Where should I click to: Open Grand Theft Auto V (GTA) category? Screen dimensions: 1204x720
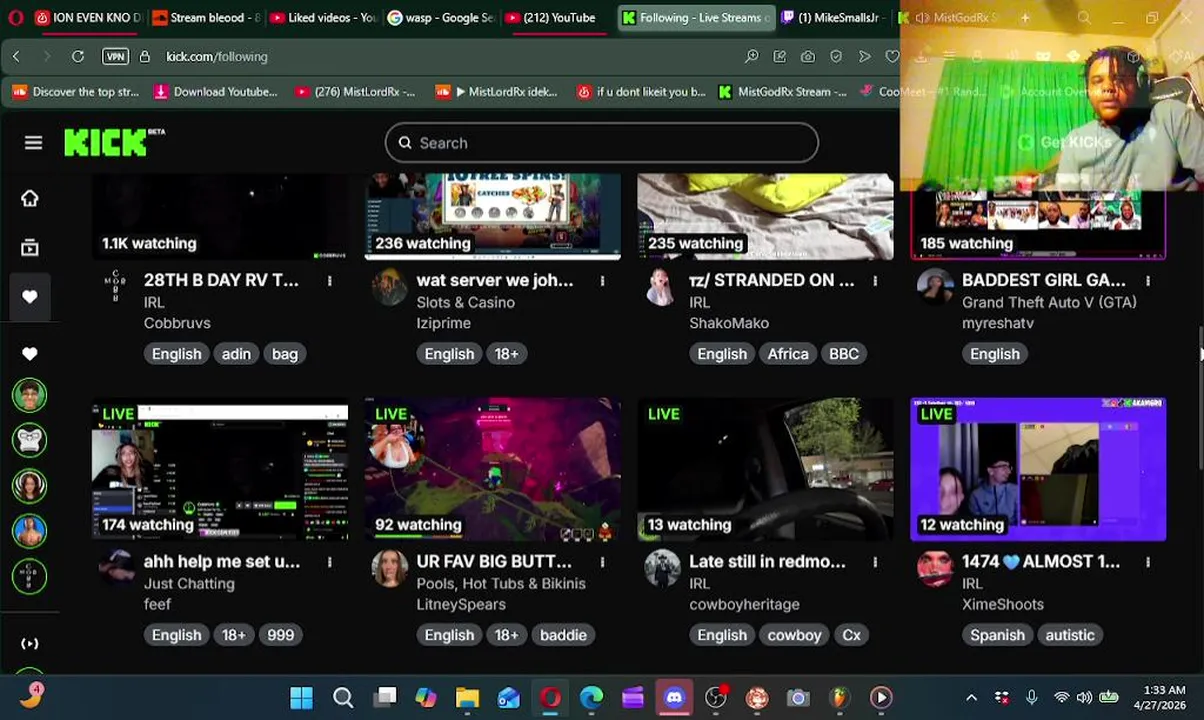click(1049, 302)
